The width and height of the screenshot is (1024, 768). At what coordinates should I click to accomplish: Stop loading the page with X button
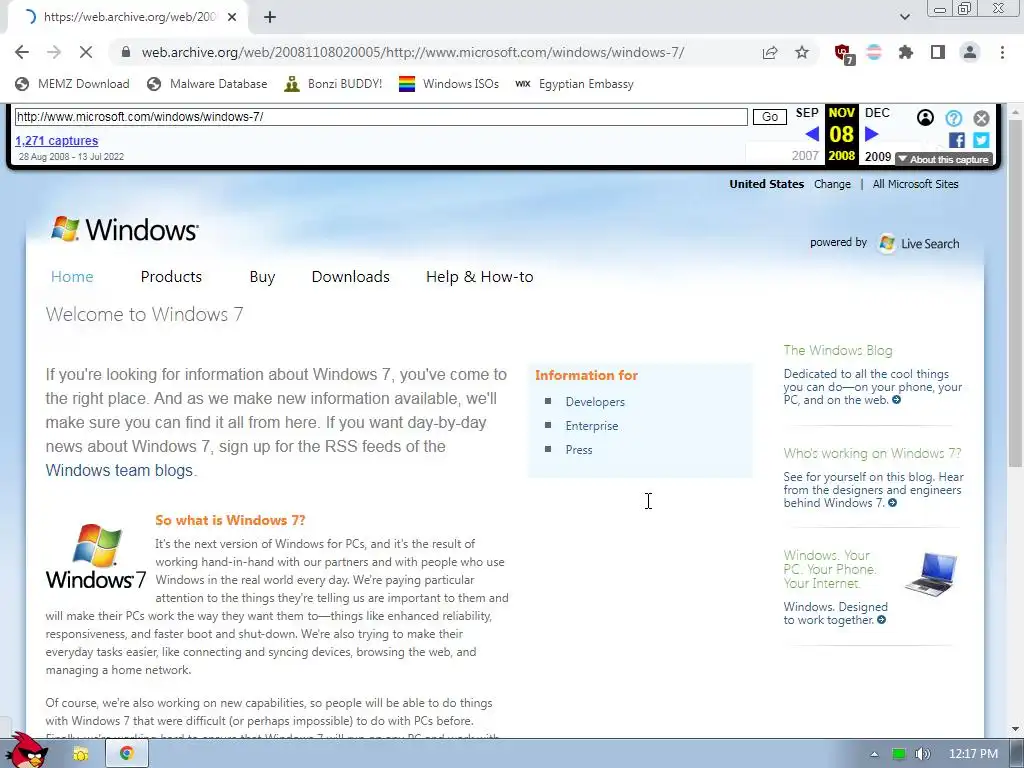pos(86,52)
